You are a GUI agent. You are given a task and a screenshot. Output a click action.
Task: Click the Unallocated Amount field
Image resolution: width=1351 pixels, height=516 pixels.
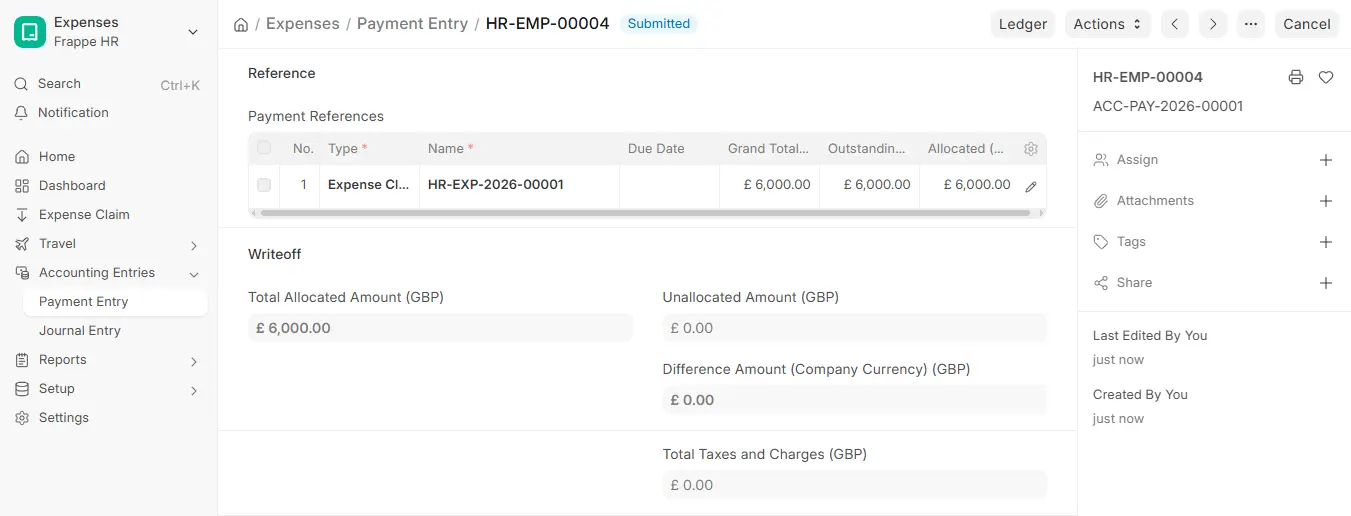854,328
